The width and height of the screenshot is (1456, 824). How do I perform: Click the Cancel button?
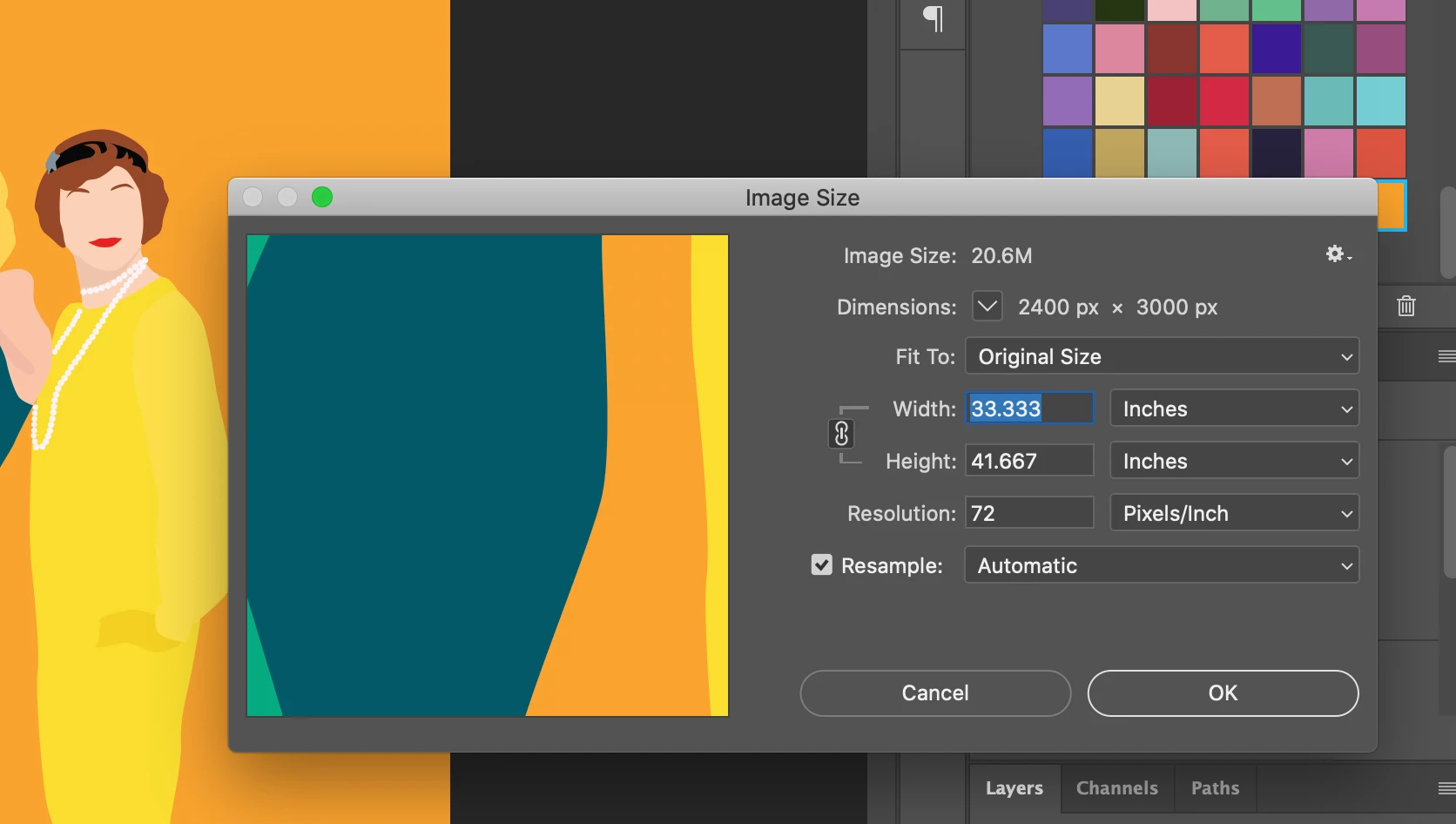point(935,693)
